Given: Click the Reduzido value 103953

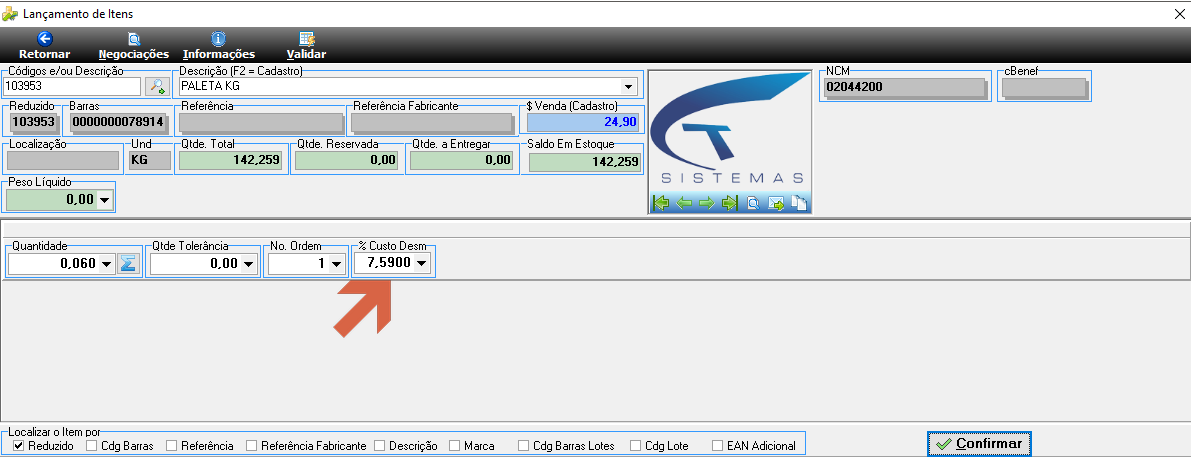Looking at the screenshot, I should pos(34,121).
